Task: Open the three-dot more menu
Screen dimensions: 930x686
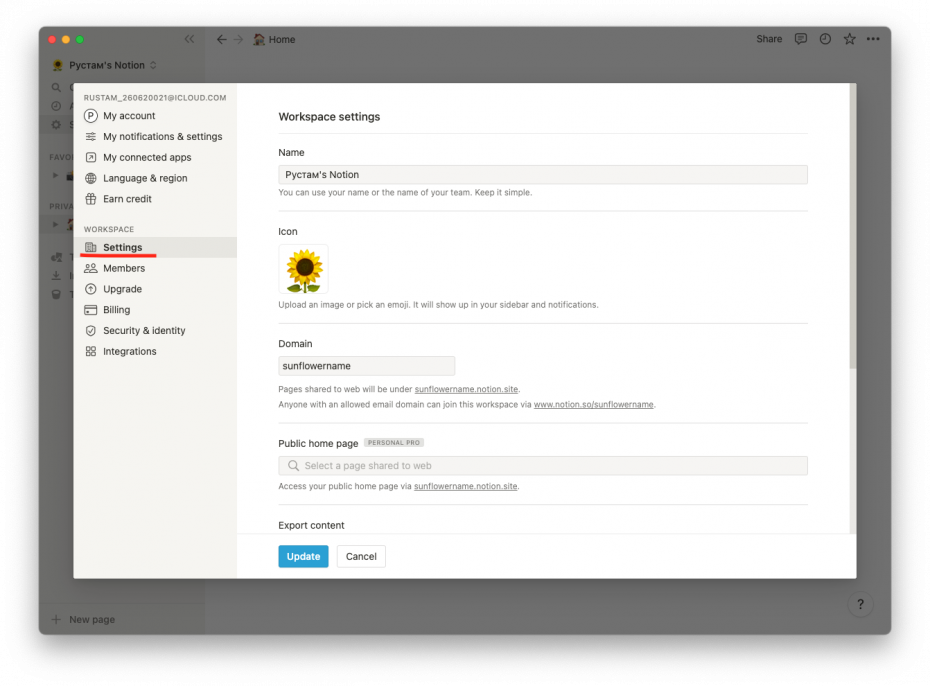Action: tap(873, 39)
